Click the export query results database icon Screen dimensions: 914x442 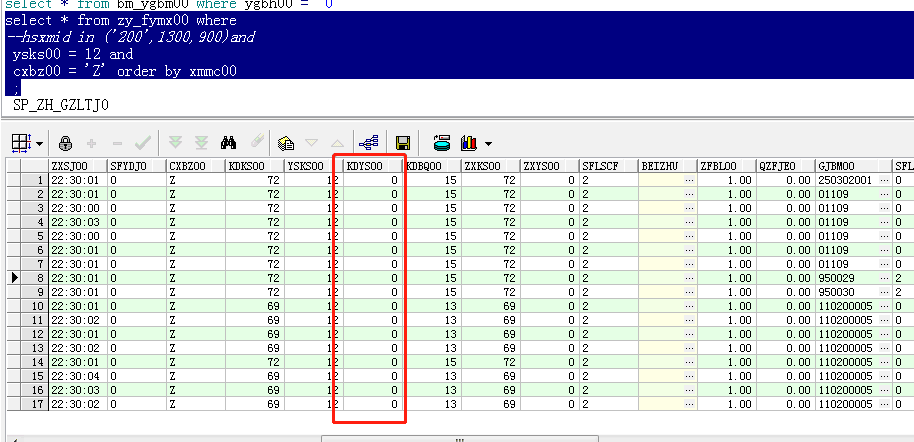(x=442, y=143)
